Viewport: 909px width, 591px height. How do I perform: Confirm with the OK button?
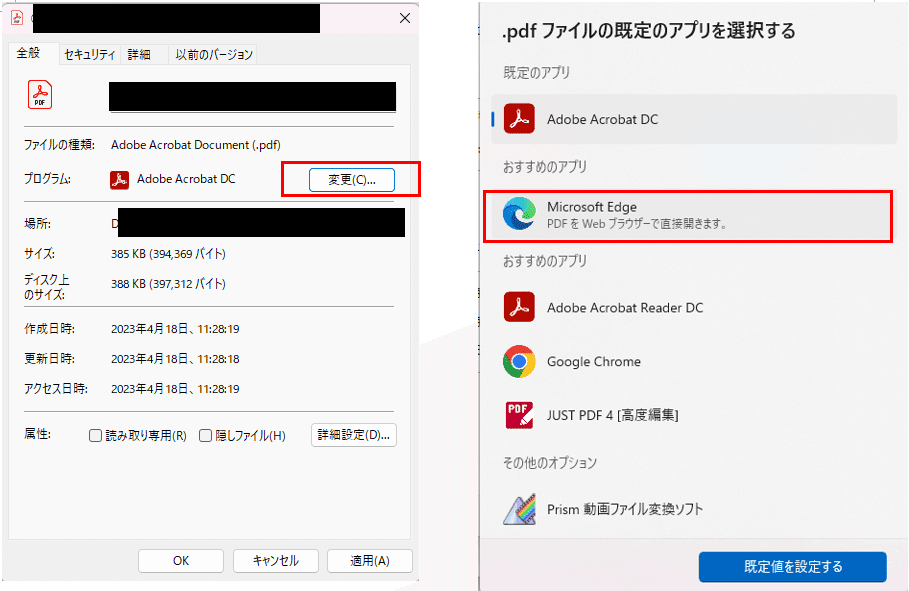click(181, 561)
